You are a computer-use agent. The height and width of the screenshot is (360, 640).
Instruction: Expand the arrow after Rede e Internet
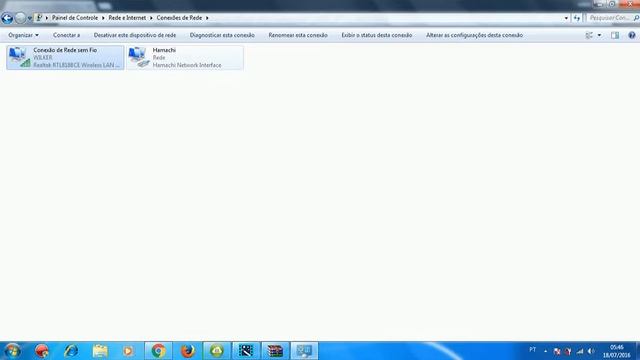pyautogui.click(x=151, y=18)
